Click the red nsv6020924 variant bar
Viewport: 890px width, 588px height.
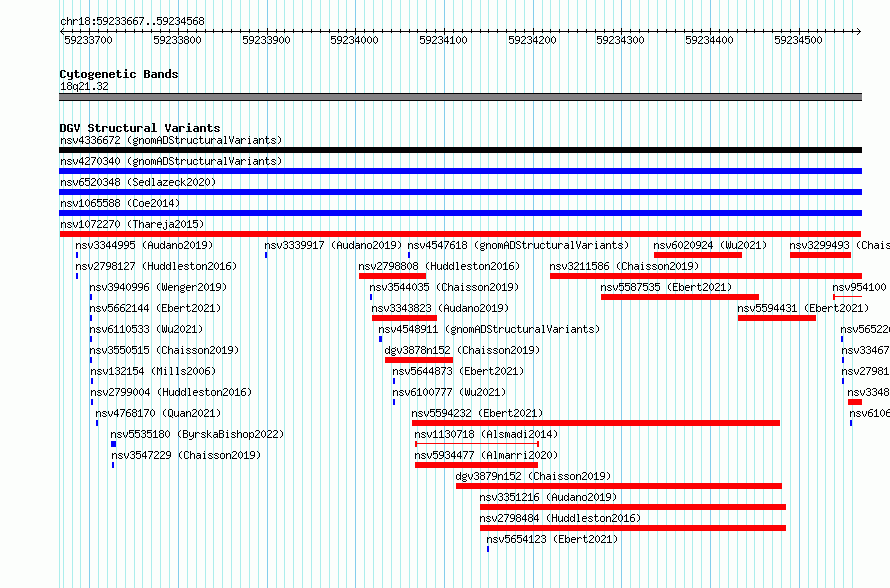(698, 255)
